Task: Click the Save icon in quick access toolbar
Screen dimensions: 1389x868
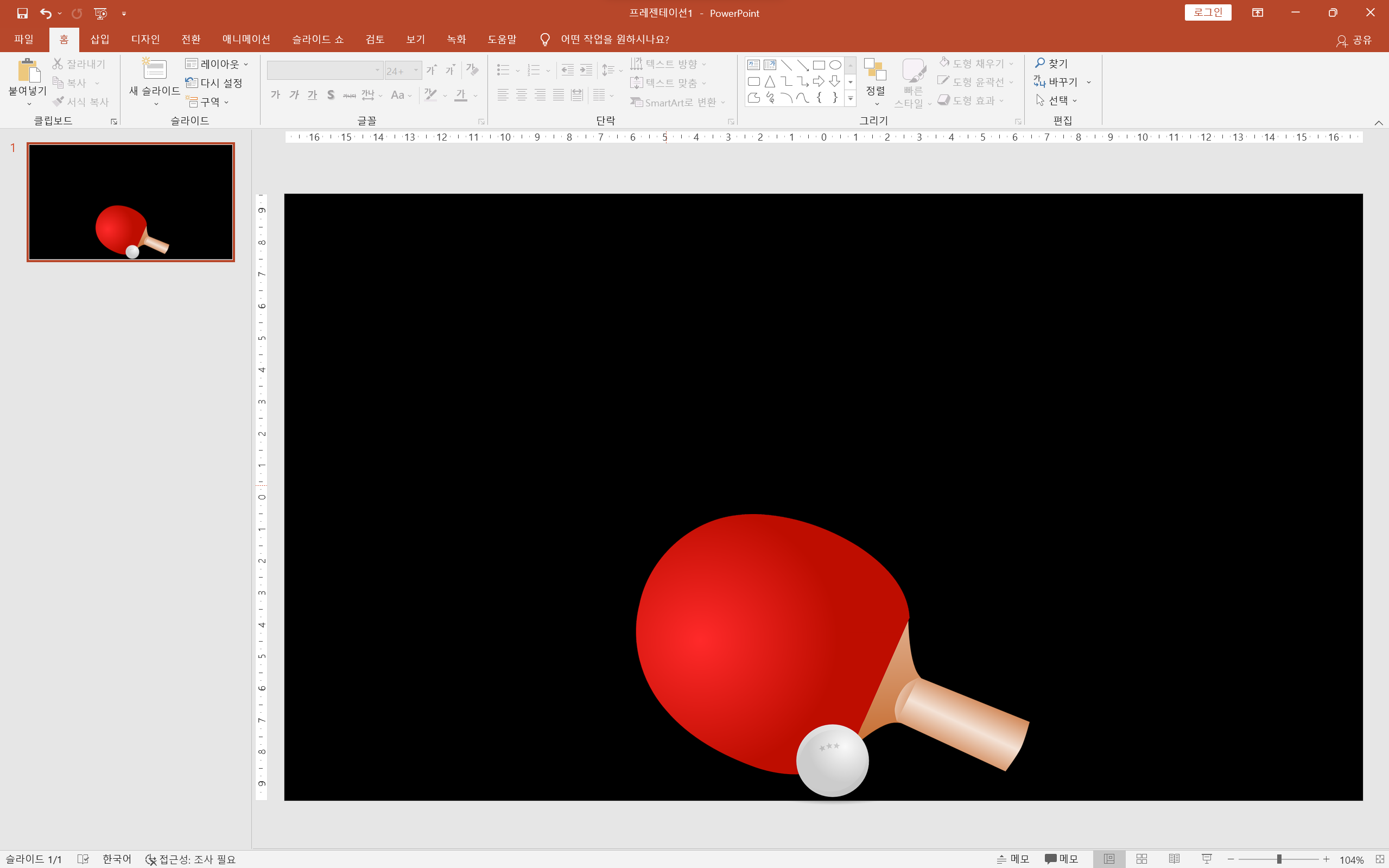Action: 22,13
